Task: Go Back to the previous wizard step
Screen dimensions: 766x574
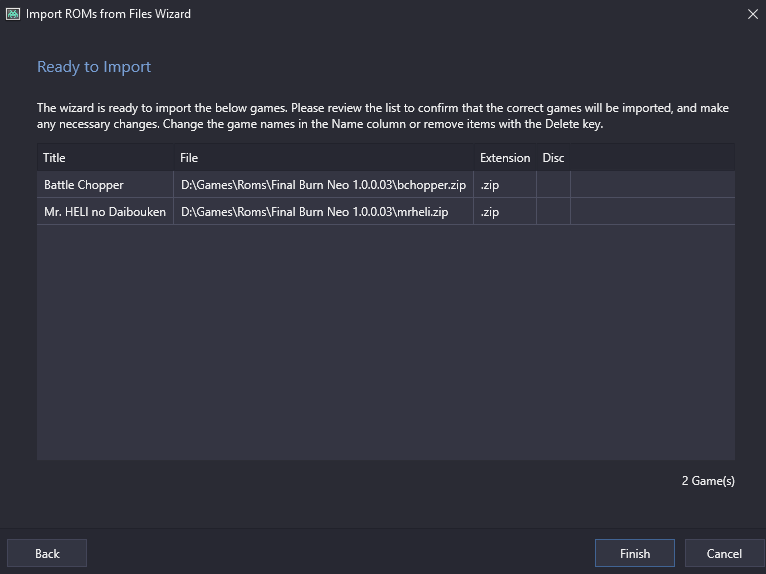Action: click(x=47, y=553)
